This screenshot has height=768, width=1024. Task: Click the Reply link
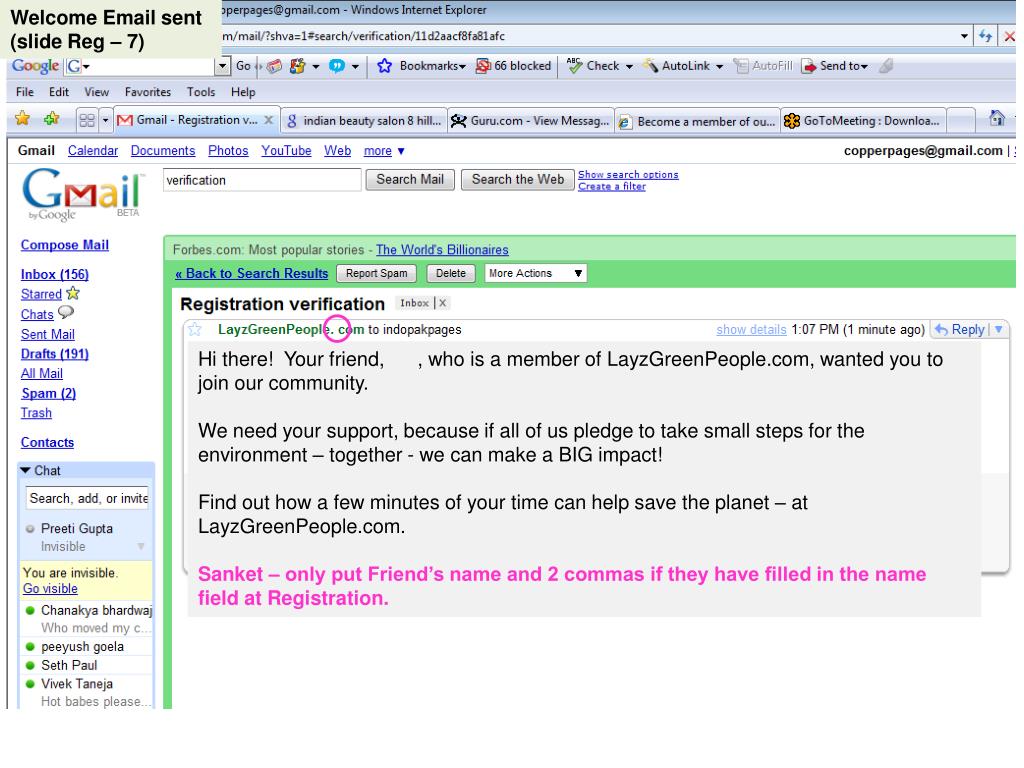[967, 330]
